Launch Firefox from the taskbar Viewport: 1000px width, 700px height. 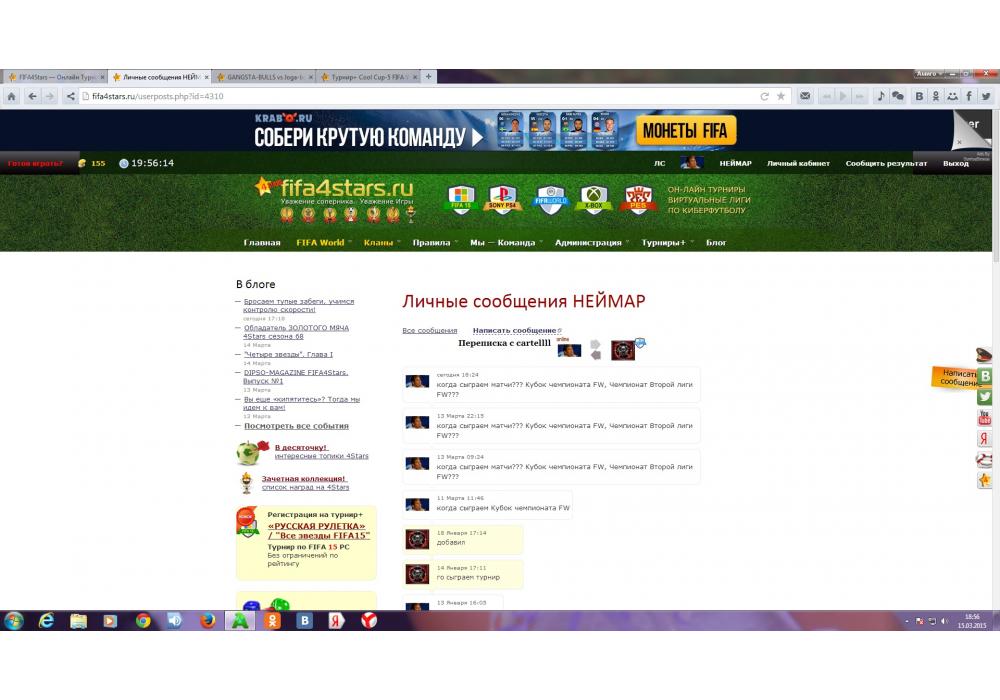pos(207,621)
